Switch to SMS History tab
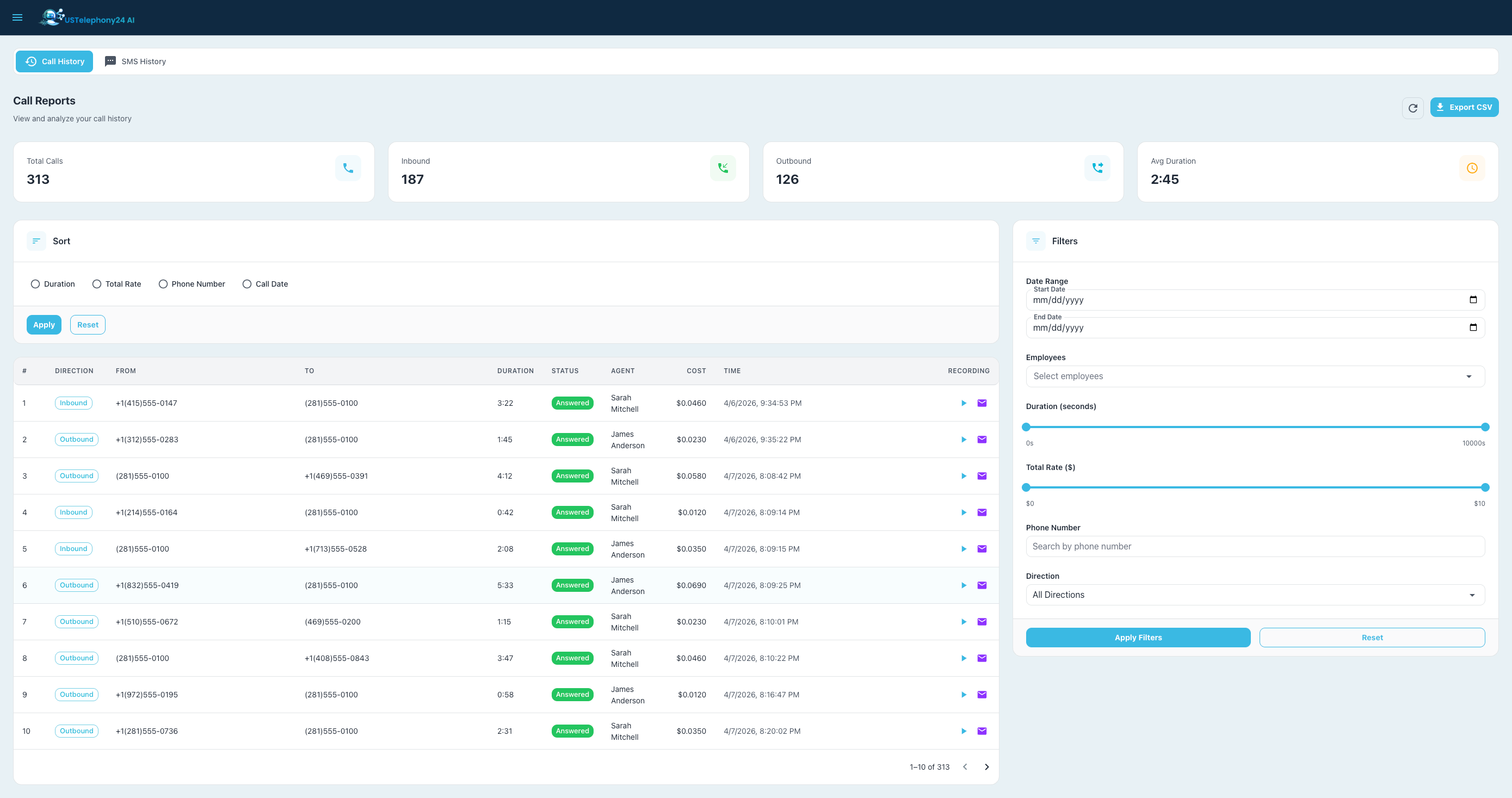The image size is (1512, 798). point(135,61)
